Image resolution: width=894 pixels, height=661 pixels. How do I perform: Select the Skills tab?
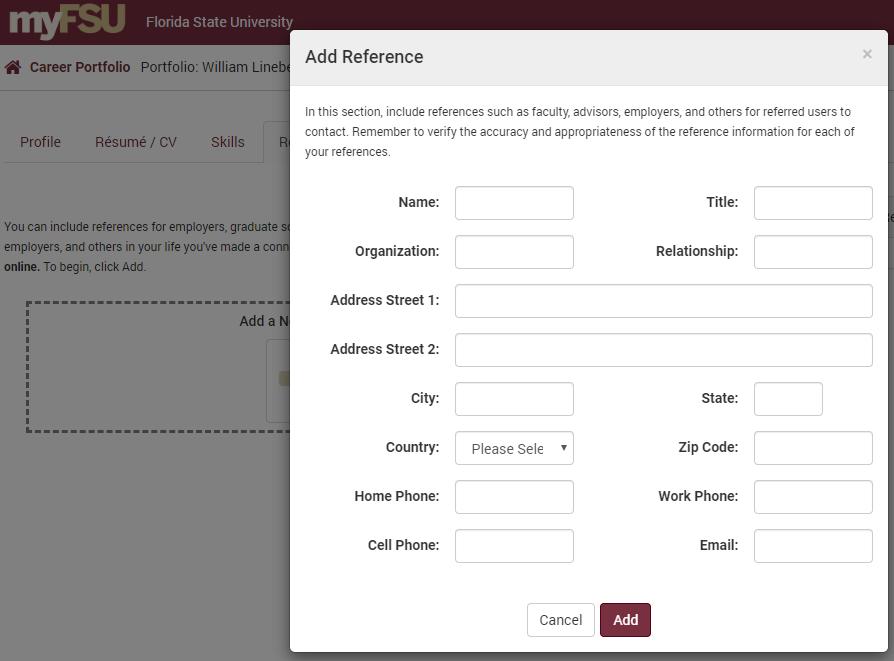[x=227, y=142]
